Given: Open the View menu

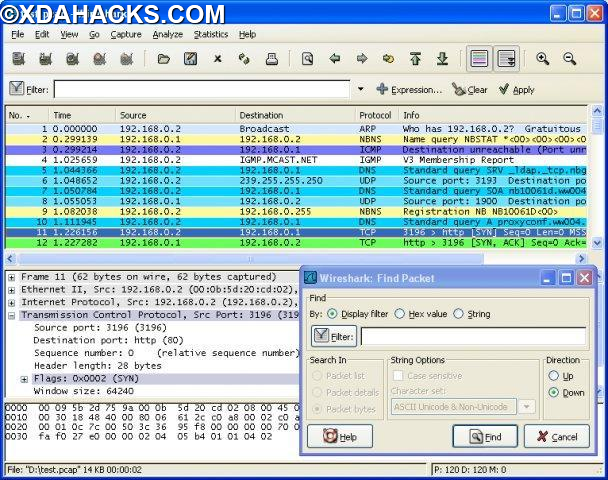Looking at the screenshot, I should click(x=69, y=35).
